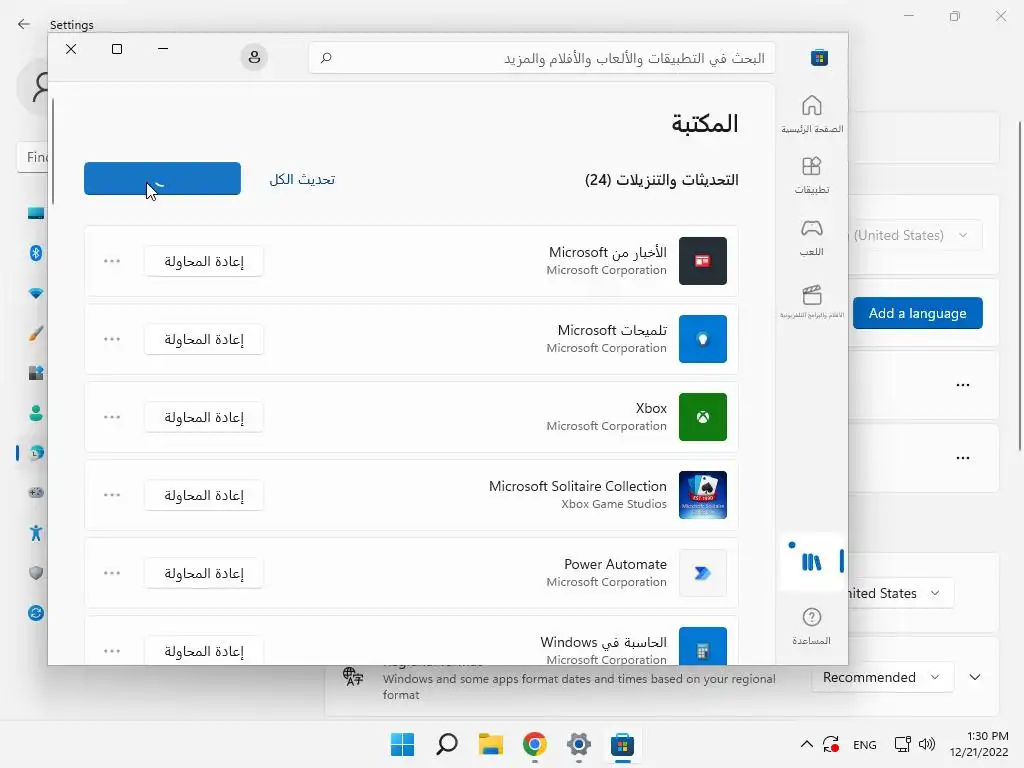The width and height of the screenshot is (1024, 768).
Task: Open more options for Microsoft Tips row
Action: tap(112, 339)
